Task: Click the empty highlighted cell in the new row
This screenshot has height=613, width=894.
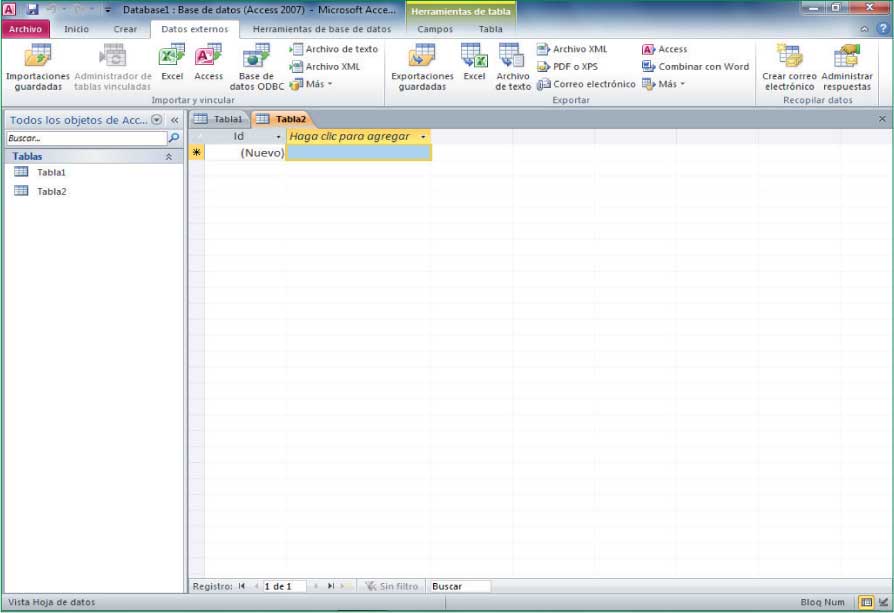Action: 359,153
